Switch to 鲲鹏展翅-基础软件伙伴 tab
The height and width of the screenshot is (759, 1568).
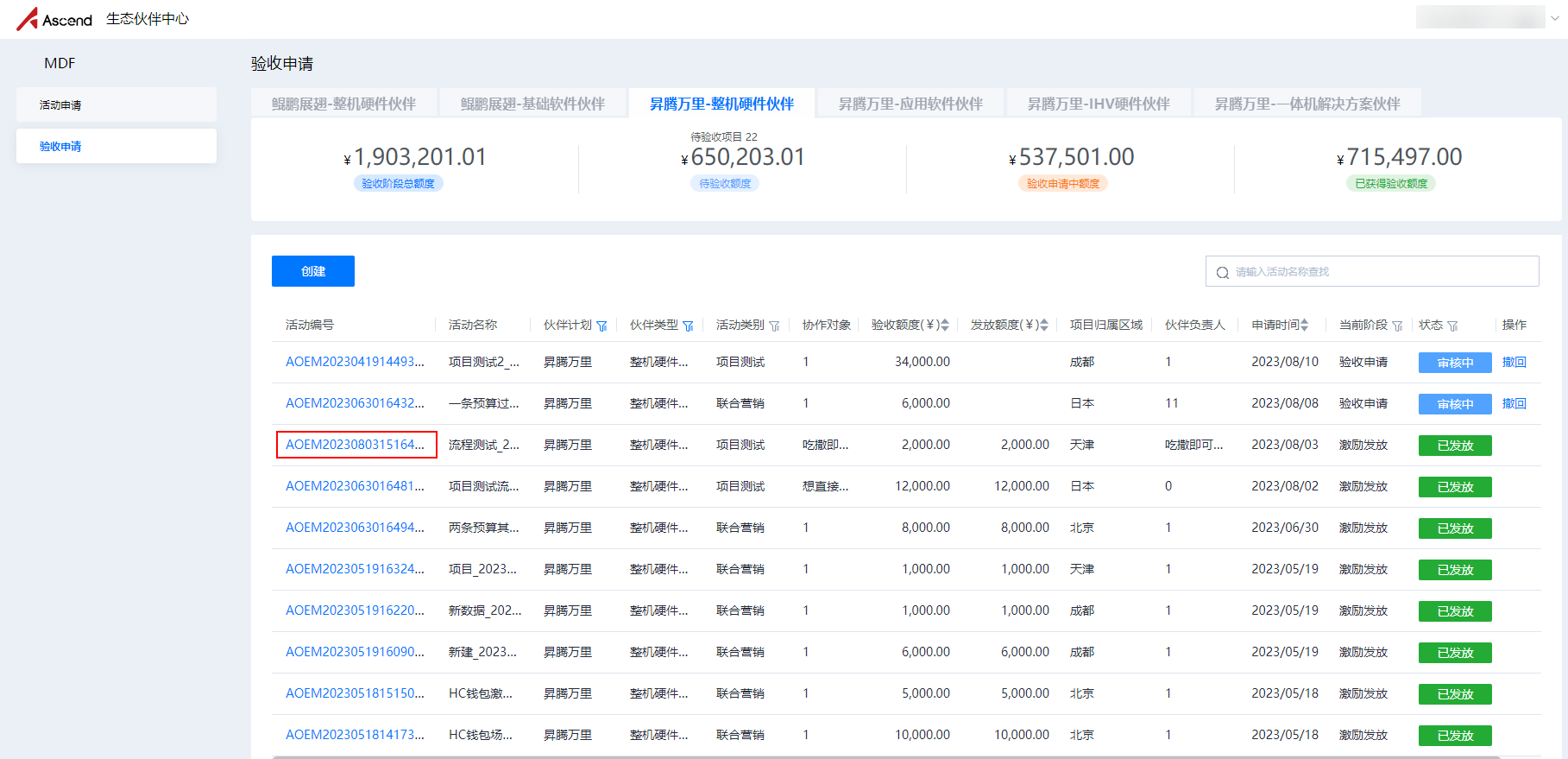coord(532,104)
